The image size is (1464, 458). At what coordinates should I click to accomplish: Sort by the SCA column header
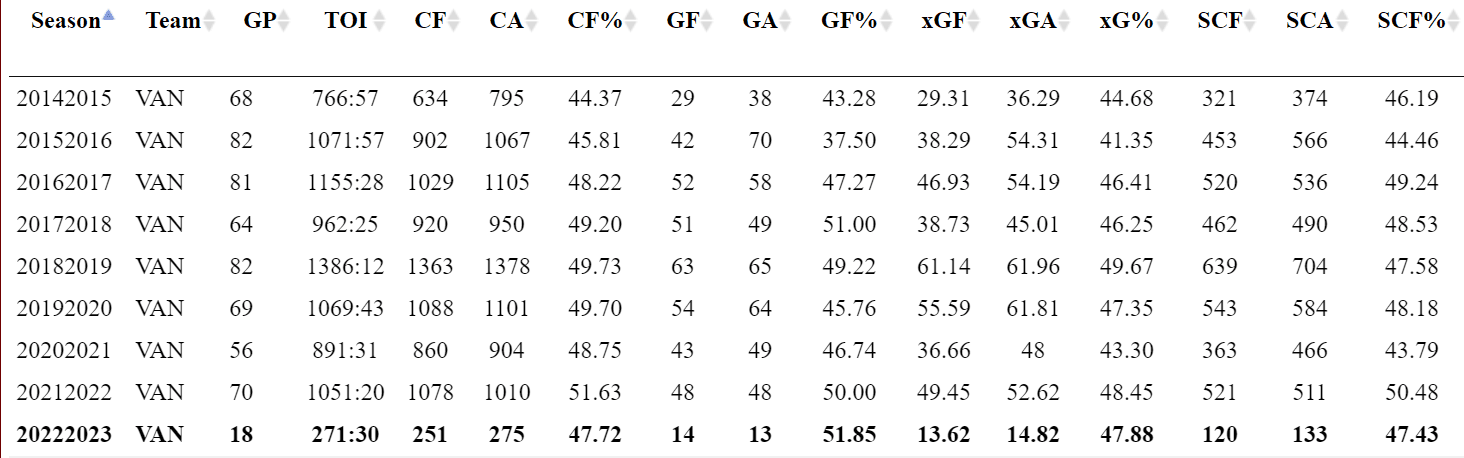point(1309,21)
